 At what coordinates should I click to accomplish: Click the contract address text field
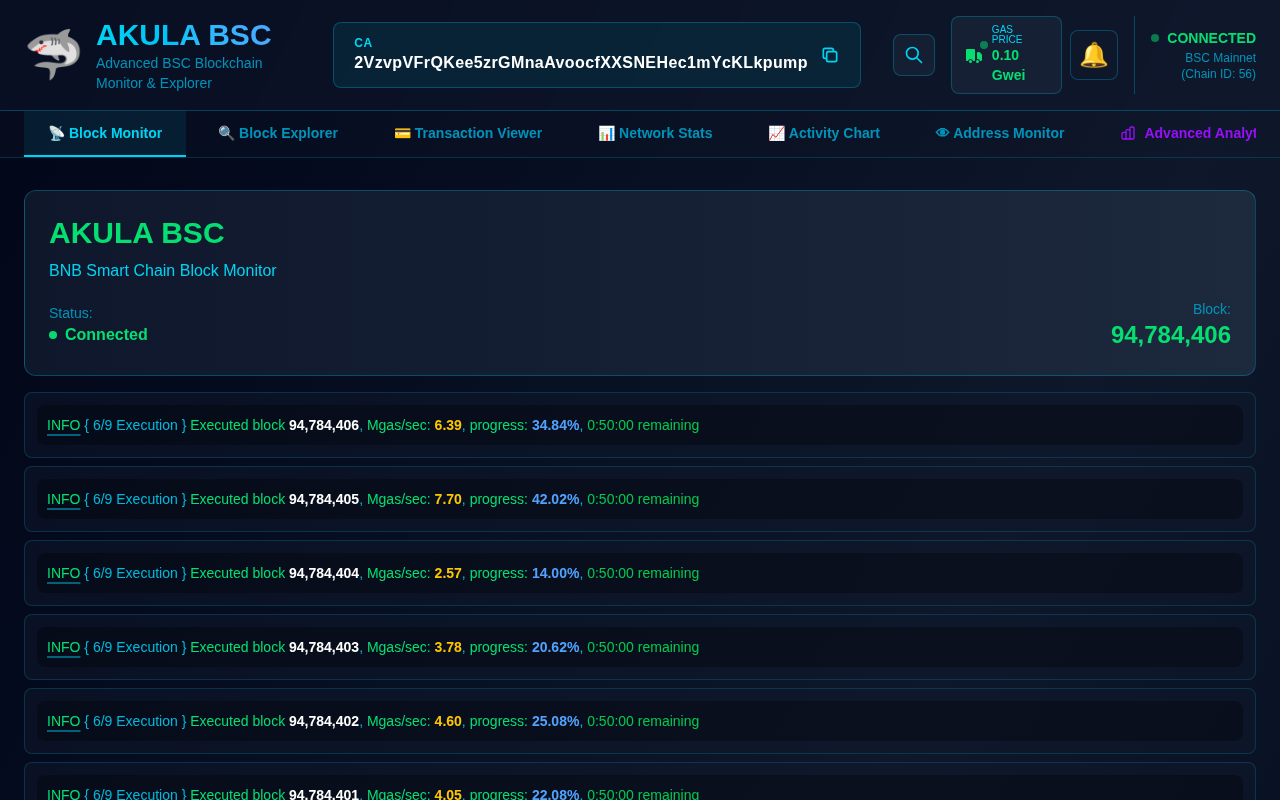point(580,62)
